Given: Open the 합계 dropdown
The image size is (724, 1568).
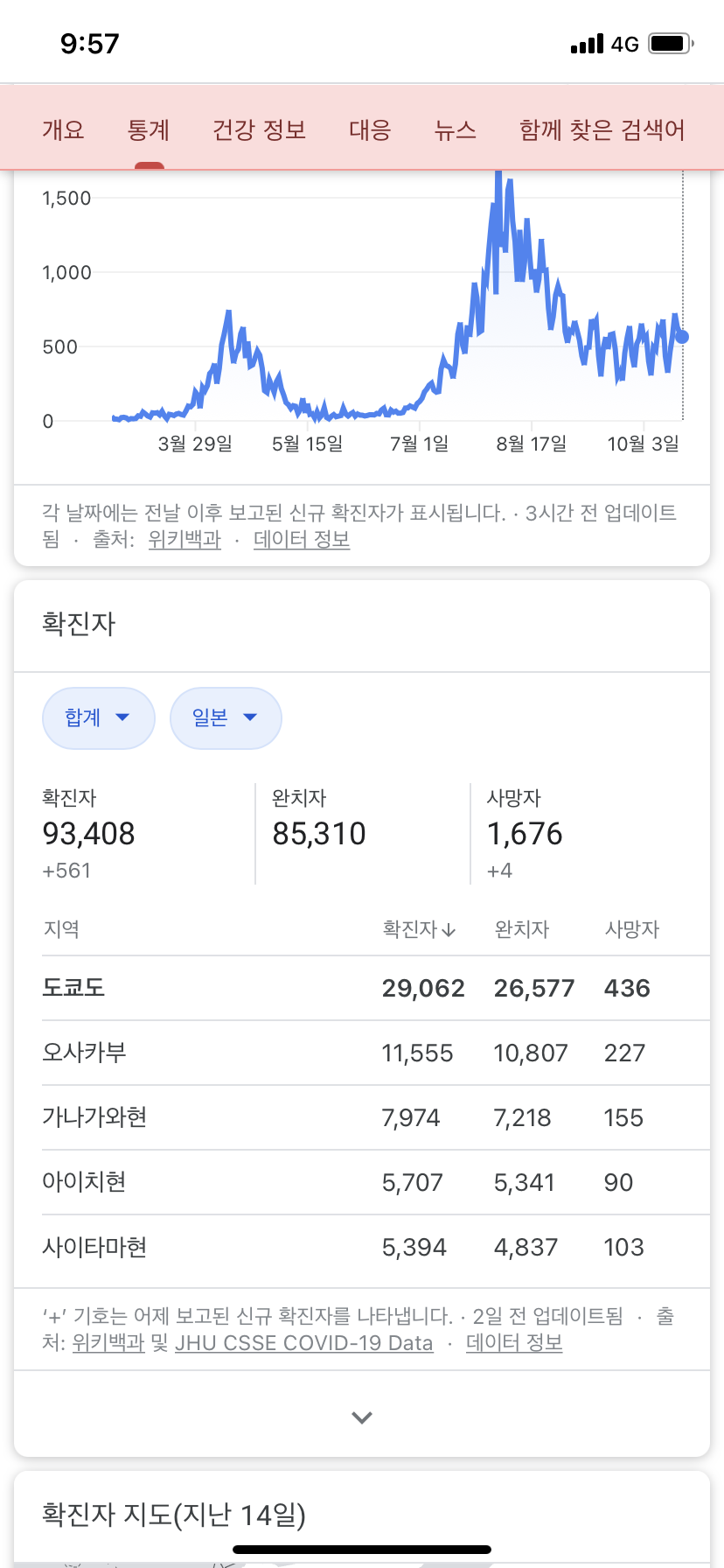Looking at the screenshot, I should pos(98,717).
